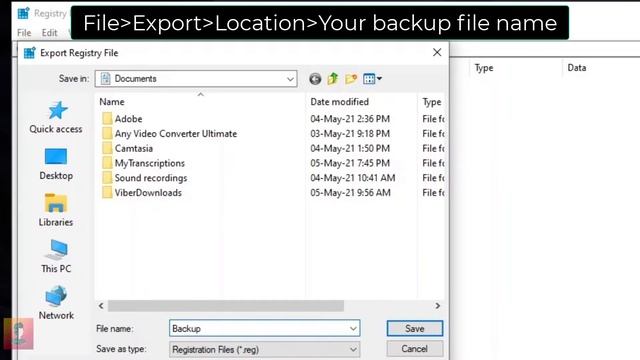Click the date 03-May-21 9:18 PM
Image resolution: width=640 pixels, height=360 pixels.
(350, 133)
